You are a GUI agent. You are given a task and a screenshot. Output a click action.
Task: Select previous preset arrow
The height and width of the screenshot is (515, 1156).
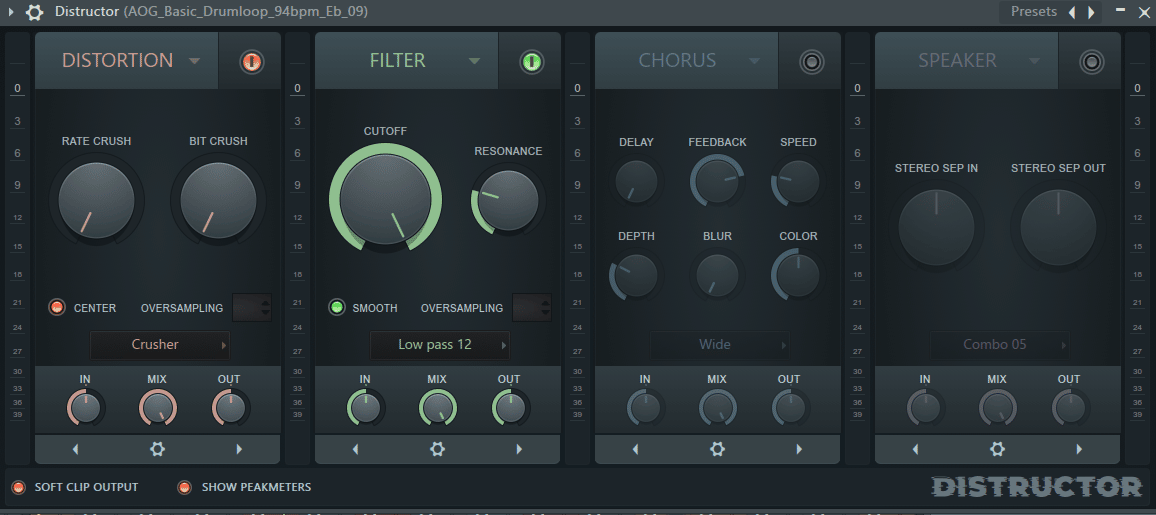[x=1072, y=13]
